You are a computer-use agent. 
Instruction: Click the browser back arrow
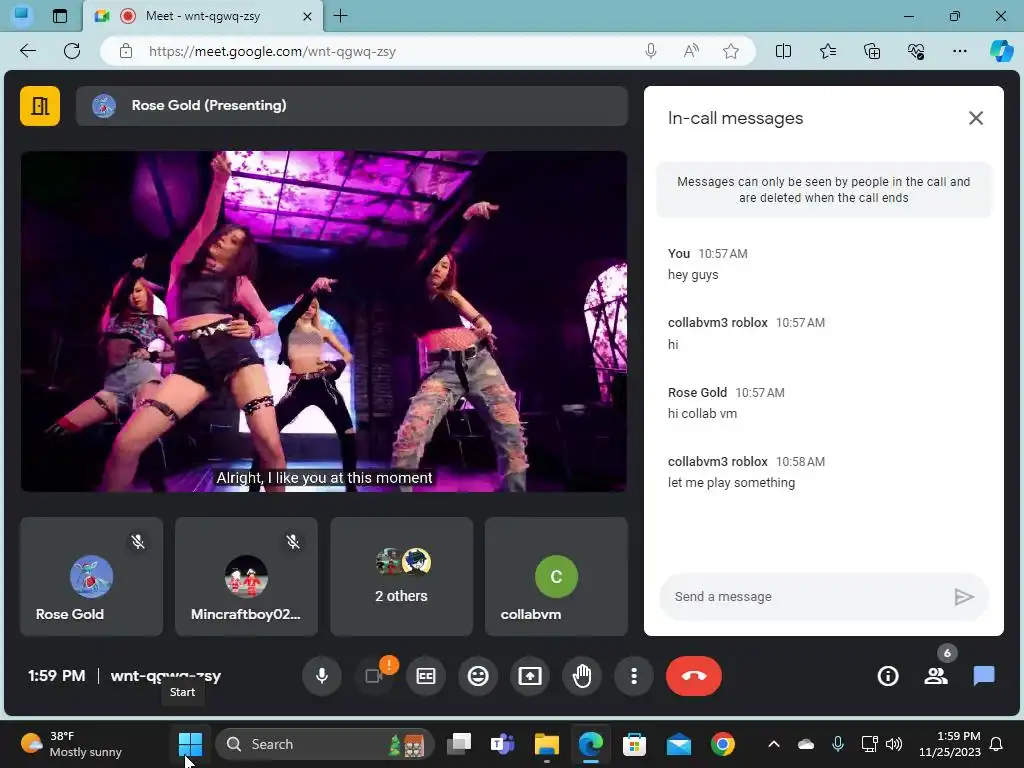click(27, 51)
